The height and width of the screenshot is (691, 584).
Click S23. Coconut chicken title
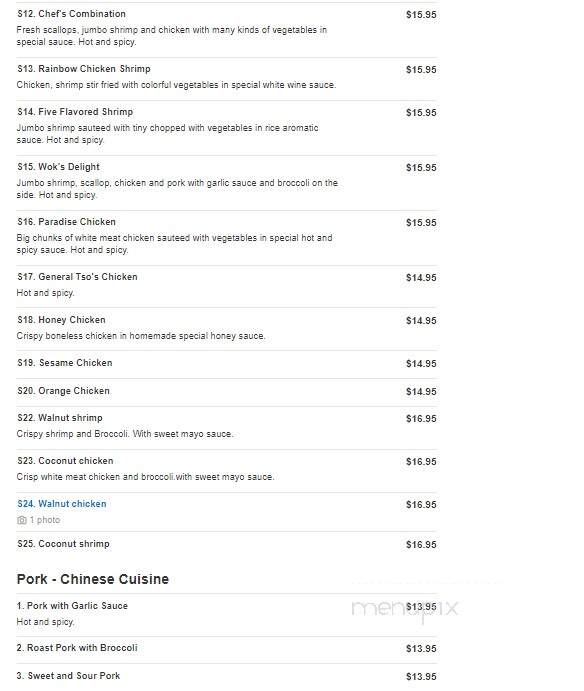point(65,461)
